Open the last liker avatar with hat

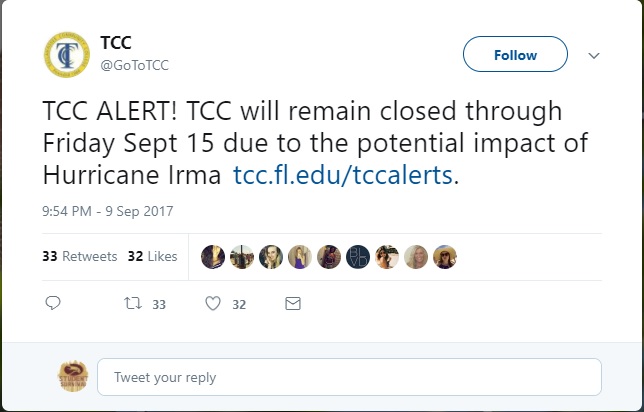pyautogui.click(x=445, y=257)
